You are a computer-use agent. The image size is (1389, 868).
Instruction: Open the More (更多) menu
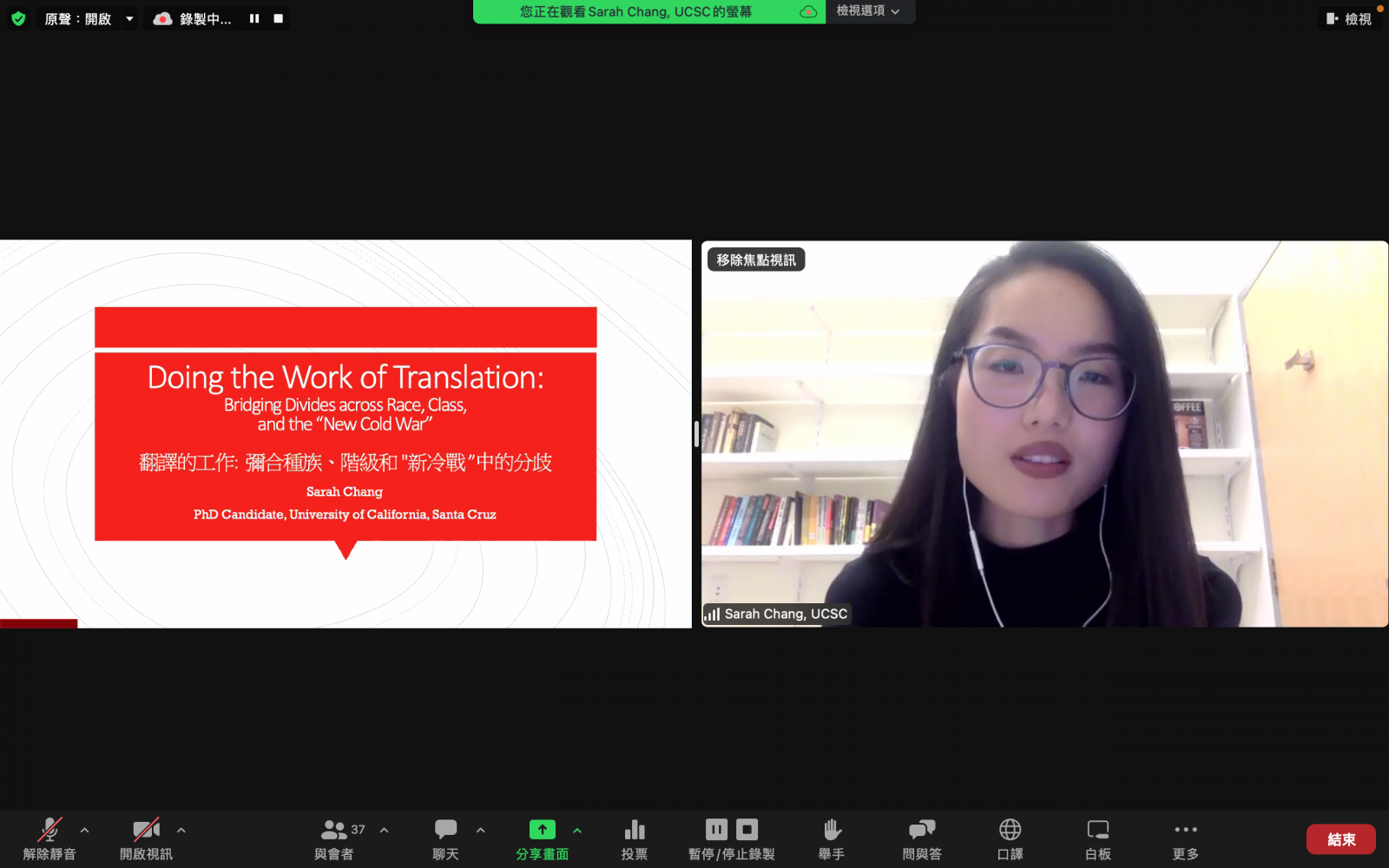coord(1185,831)
